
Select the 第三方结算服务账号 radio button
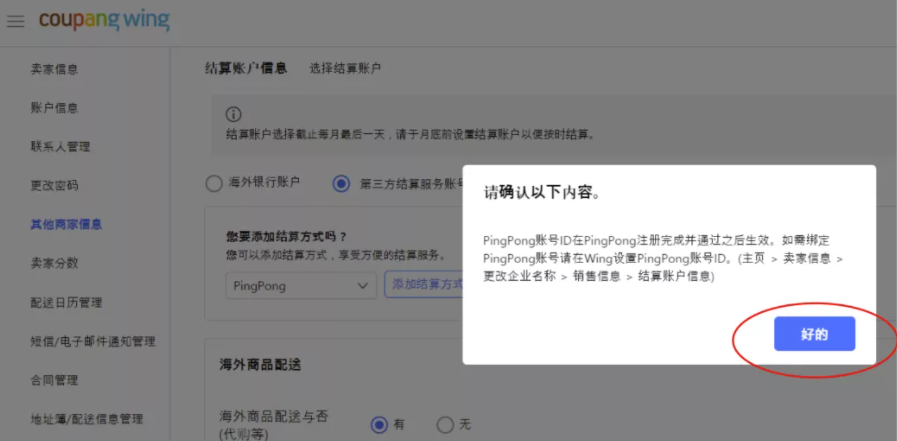tap(341, 183)
